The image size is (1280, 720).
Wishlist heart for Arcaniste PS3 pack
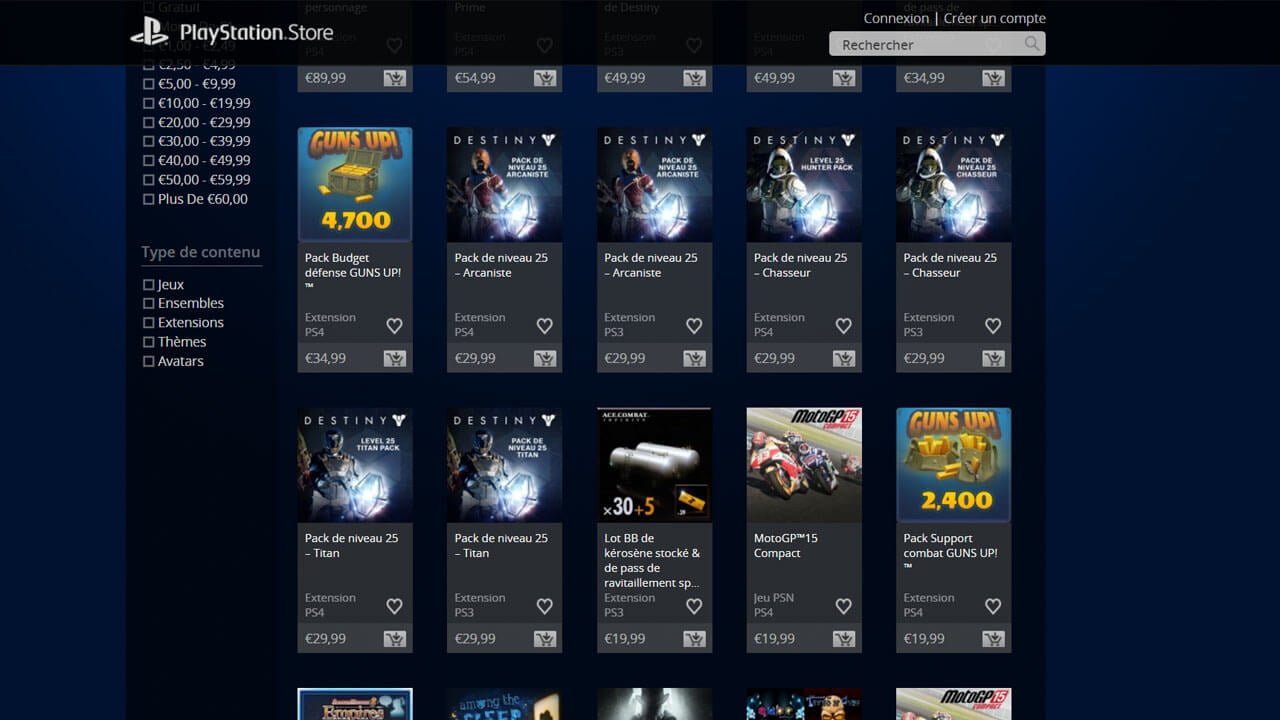(x=694, y=326)
